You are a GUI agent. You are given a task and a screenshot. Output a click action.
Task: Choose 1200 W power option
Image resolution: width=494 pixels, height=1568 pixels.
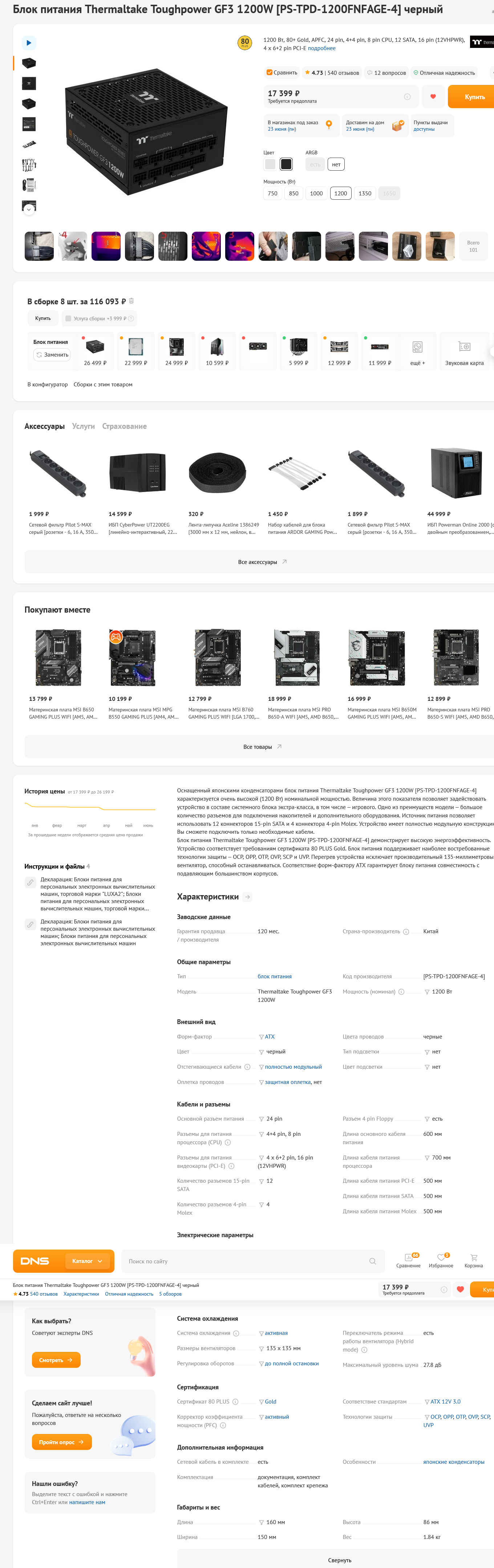pos(340,194)
